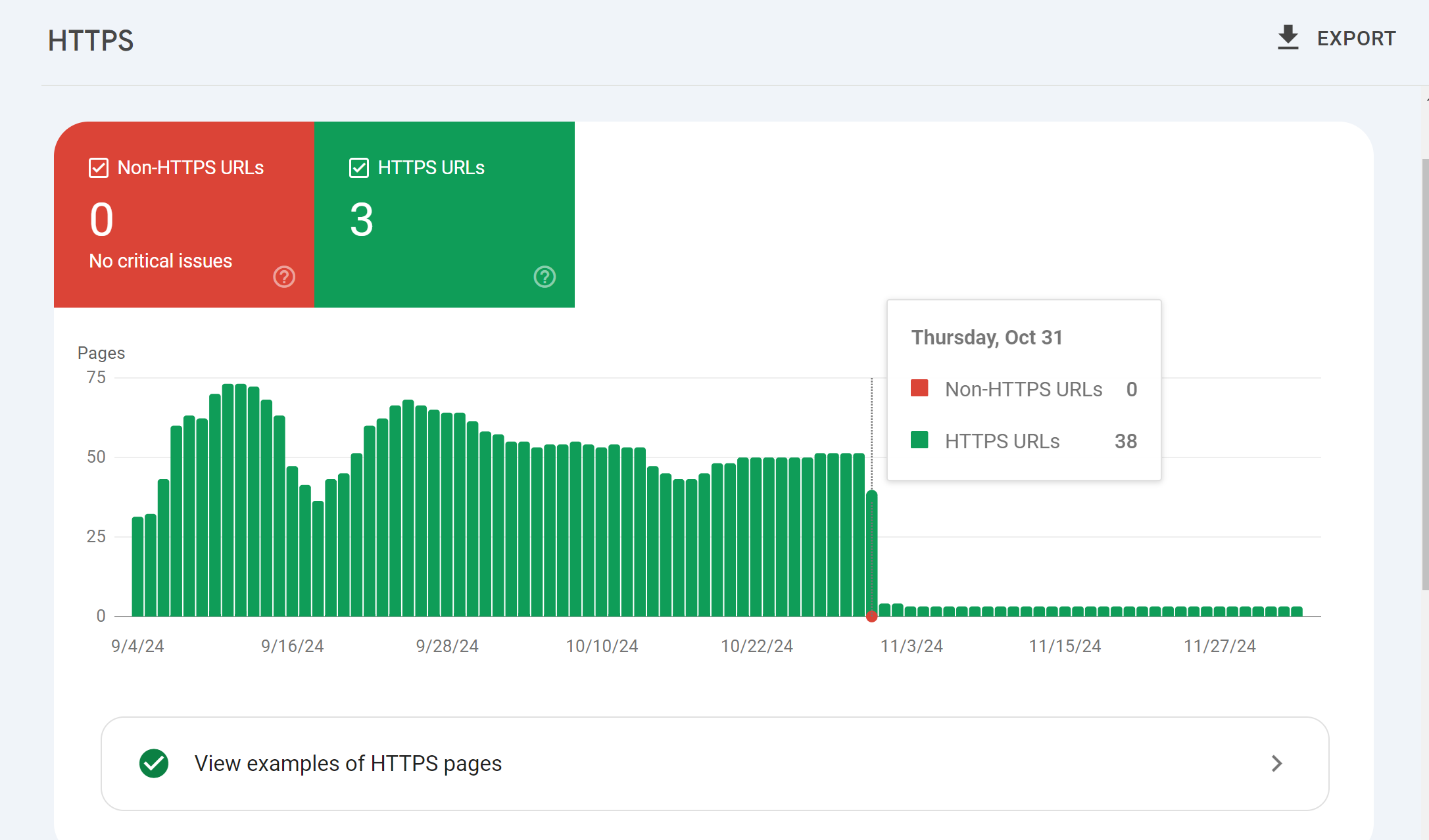This screenshot has height=840, width=1429.
Task: Click red Non-HTTPS legend swatch in tooltip
Action: pos(919,388)
